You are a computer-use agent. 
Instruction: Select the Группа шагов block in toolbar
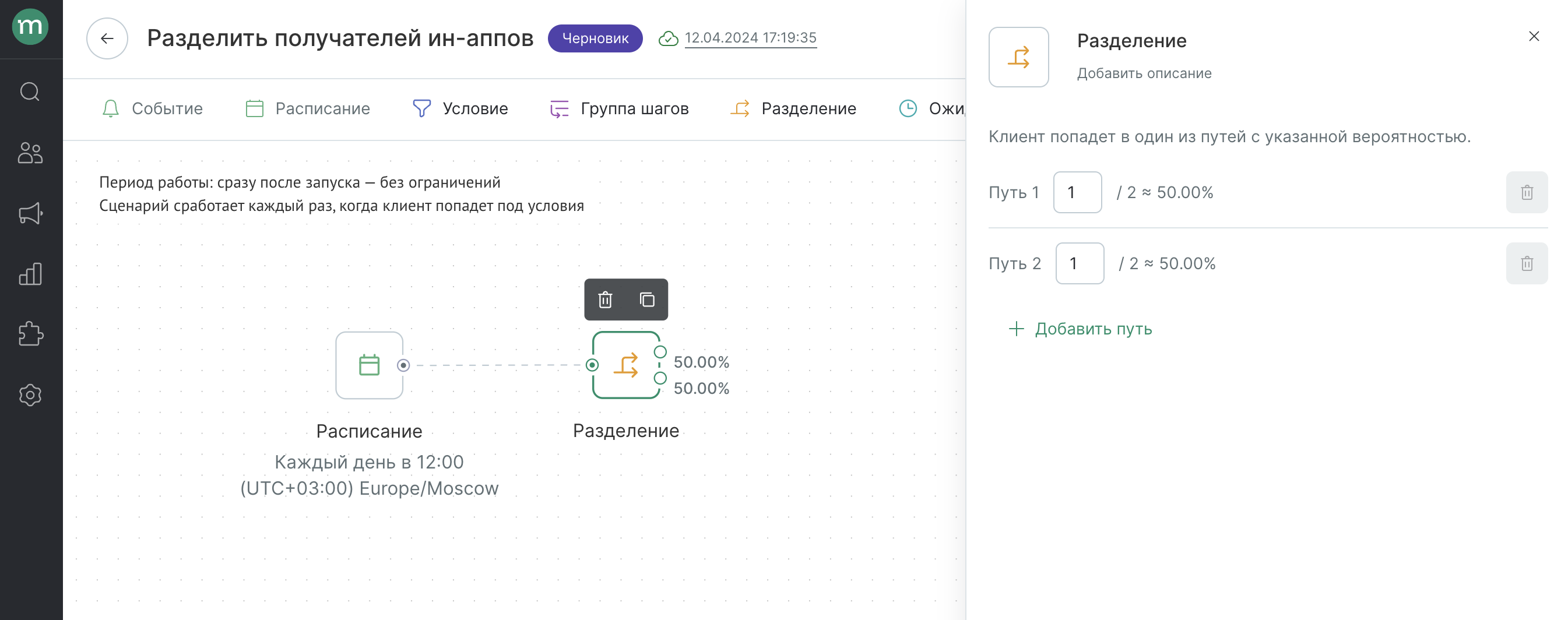pyautogui.click(x=619, y=109)
